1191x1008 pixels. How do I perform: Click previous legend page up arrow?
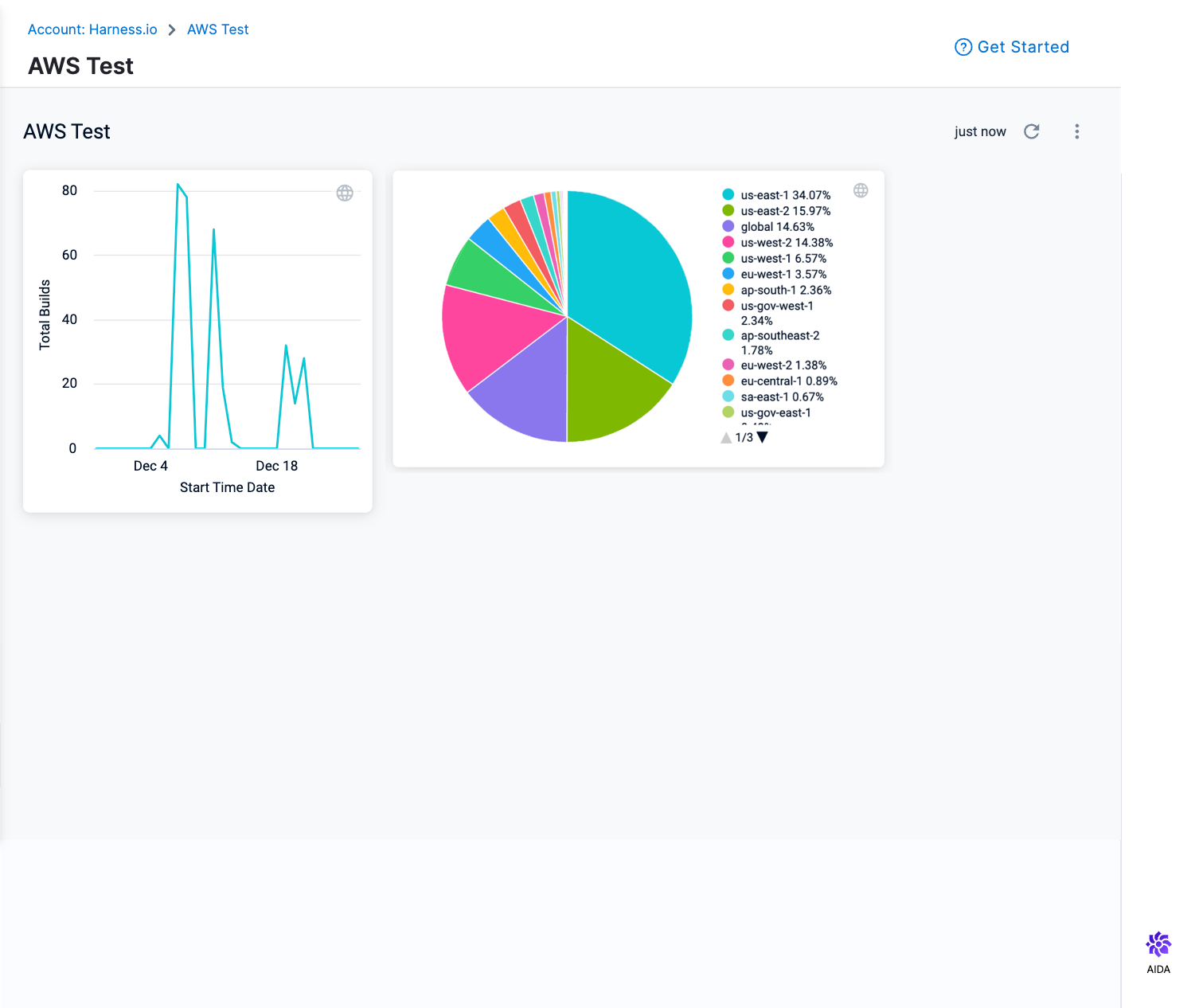726,438
